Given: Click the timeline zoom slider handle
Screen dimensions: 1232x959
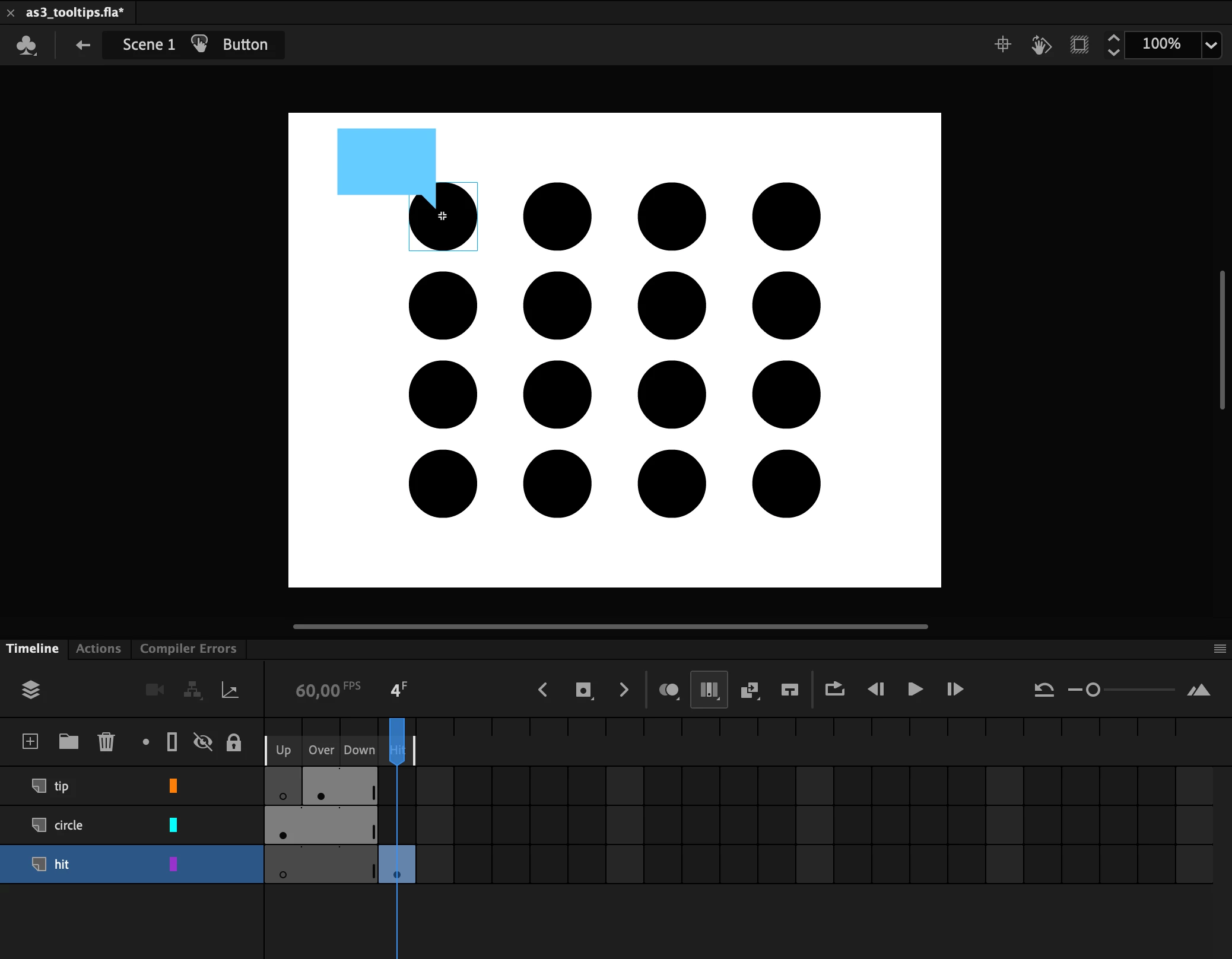Looking at the screenshot, I should (1093, 690).
